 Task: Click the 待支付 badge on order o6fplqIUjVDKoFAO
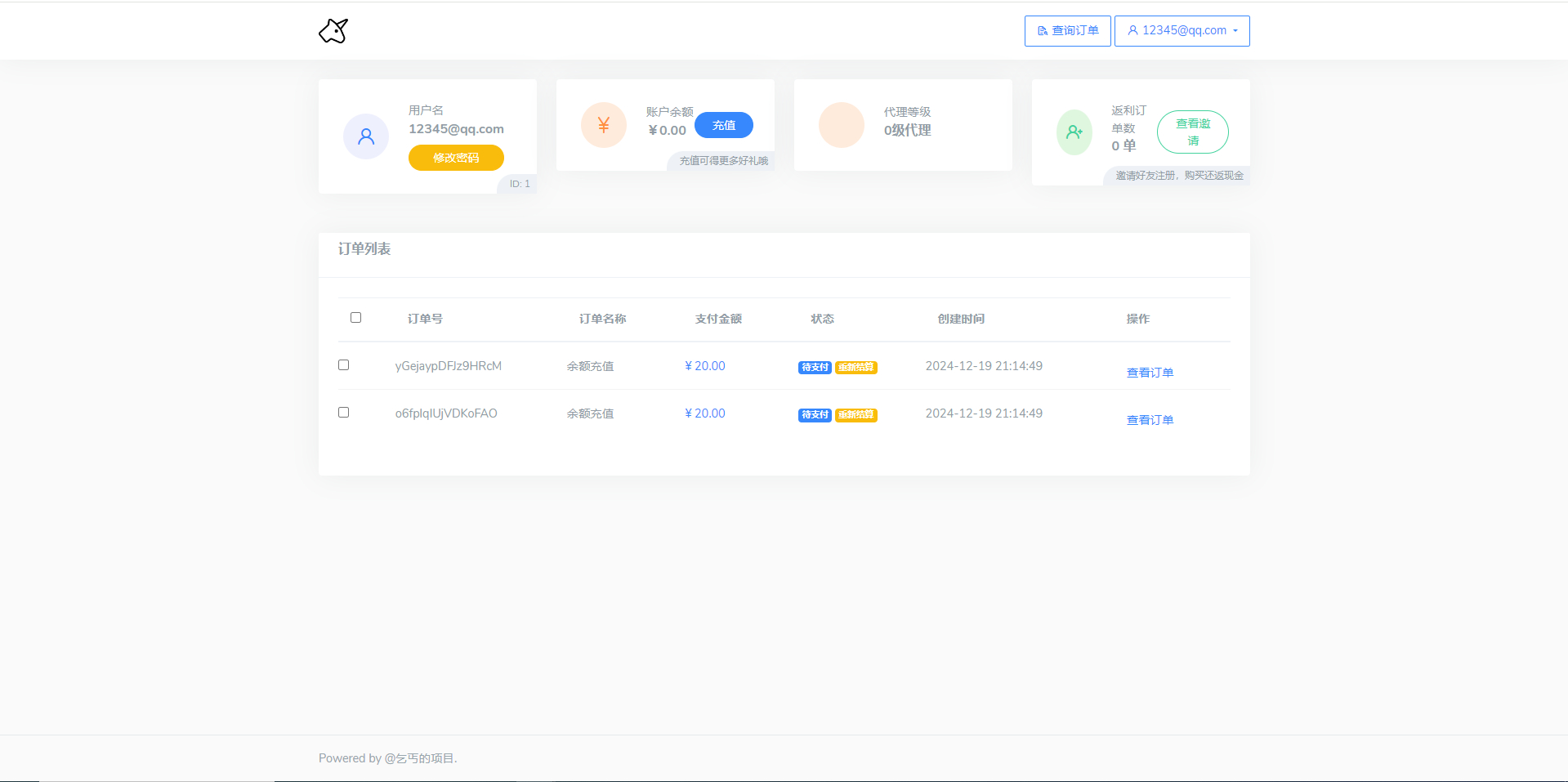coord(814,415)
